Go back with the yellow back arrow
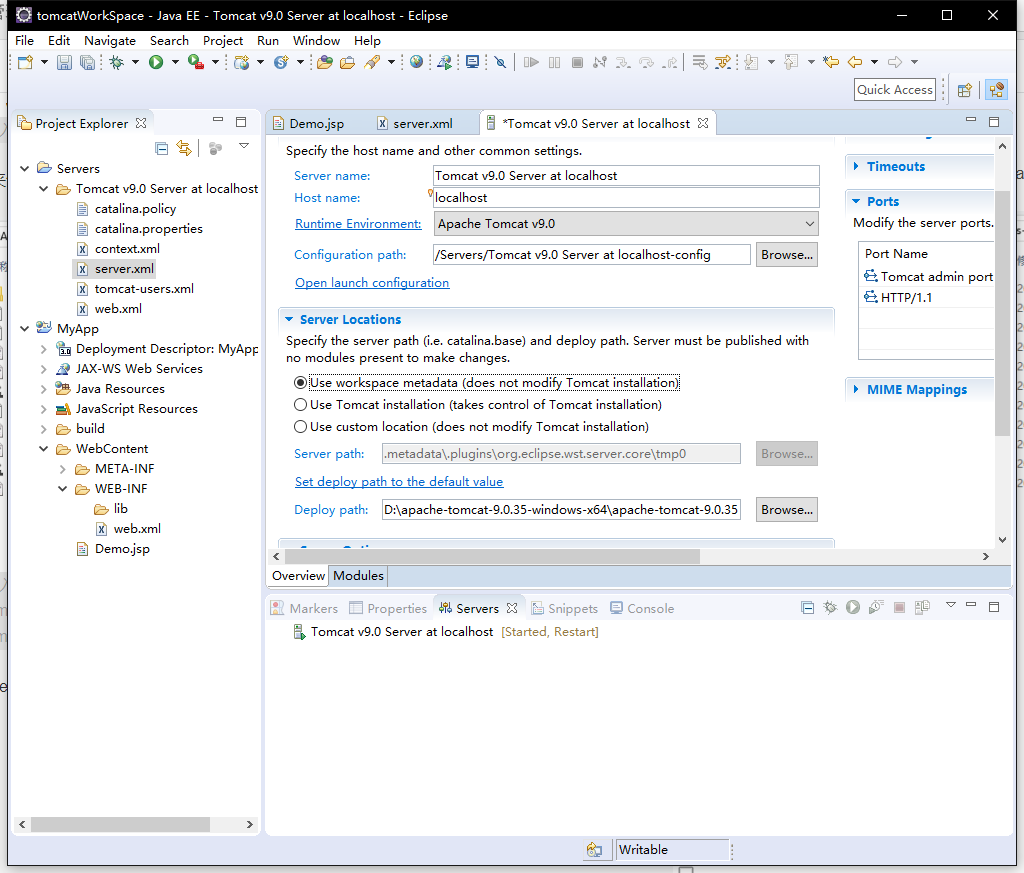Image resolution: width=1024 pixels, height=873 pixels. pyautogui.click(x=855, y=62)
